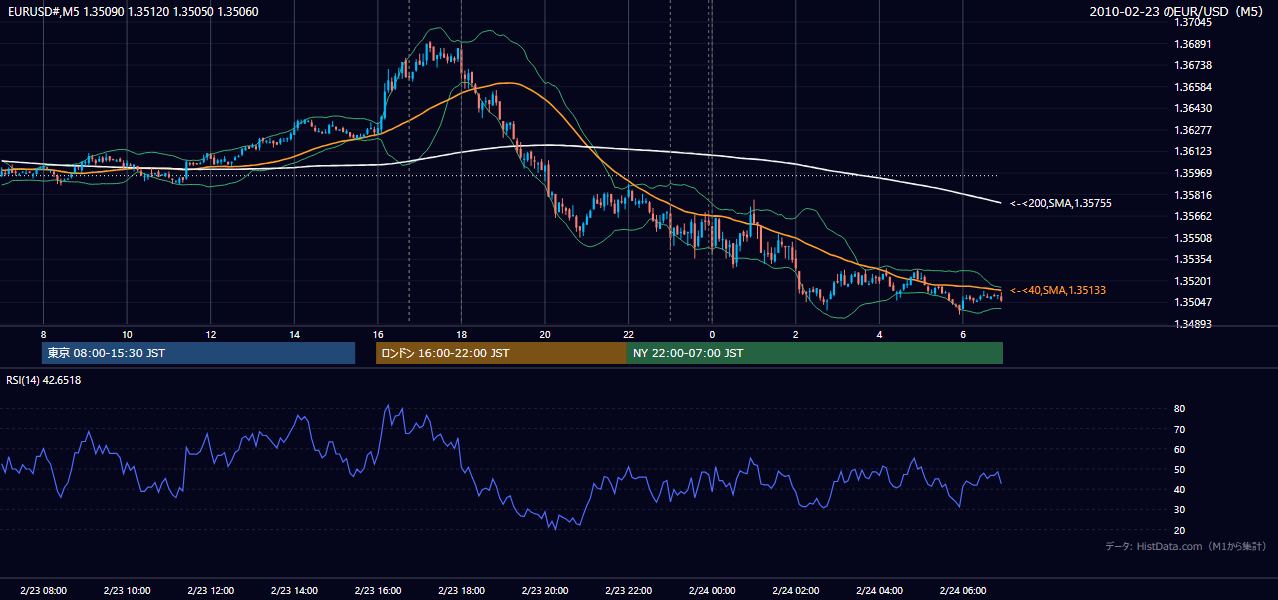Click hour tick 16 under price chart
This screenshot has height=600, width=1278.
377,334
